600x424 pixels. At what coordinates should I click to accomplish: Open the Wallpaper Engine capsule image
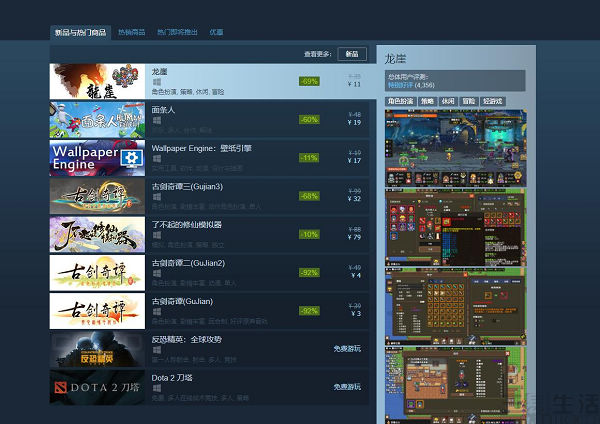coord(97,158)
